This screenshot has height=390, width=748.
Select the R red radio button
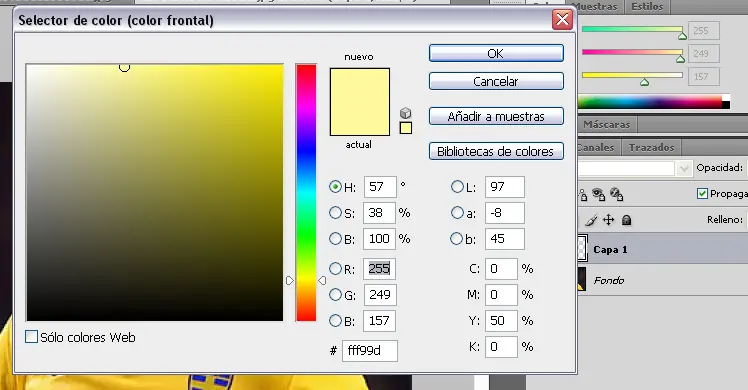coord(335,268)
